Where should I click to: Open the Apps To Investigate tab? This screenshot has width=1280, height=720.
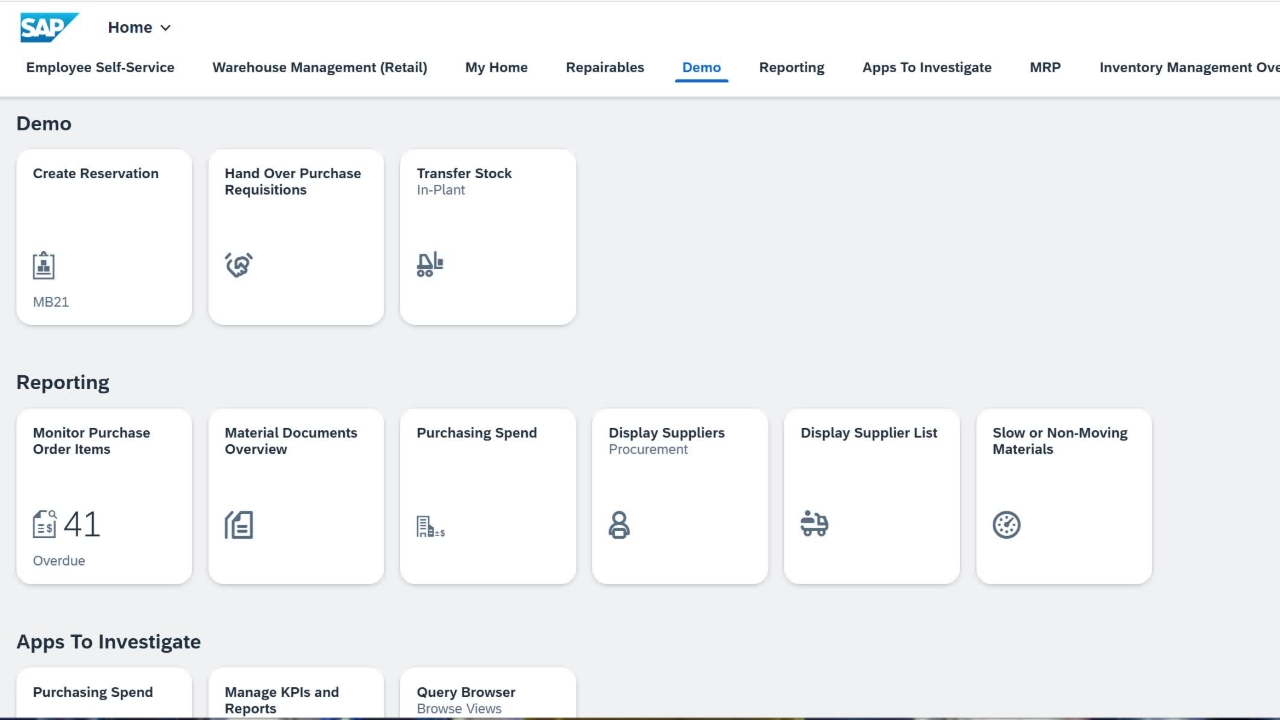pyautogui.click(x=927, y=68)
